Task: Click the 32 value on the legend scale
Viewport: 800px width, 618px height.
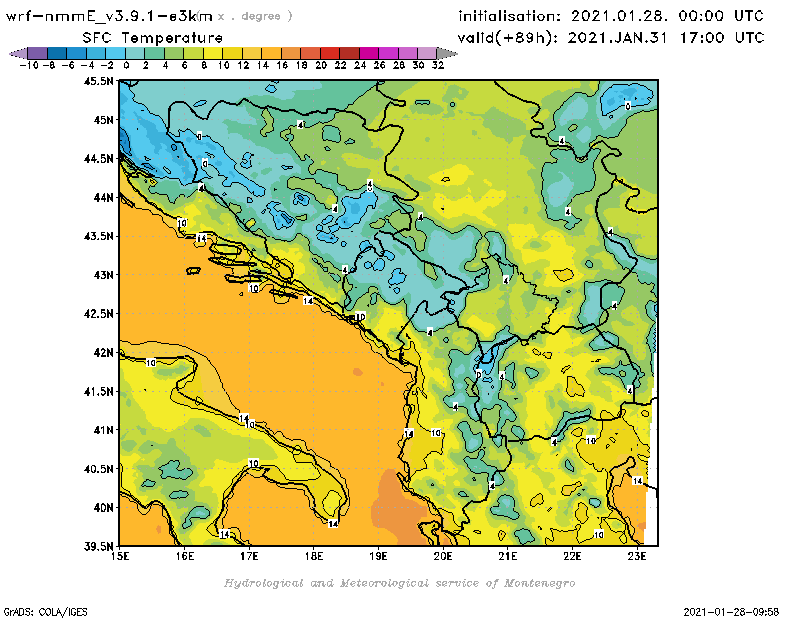Action: click(x=438, y=65)
